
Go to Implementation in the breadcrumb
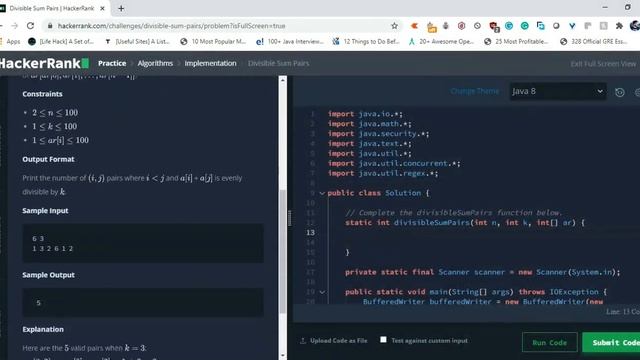(210, 63)
